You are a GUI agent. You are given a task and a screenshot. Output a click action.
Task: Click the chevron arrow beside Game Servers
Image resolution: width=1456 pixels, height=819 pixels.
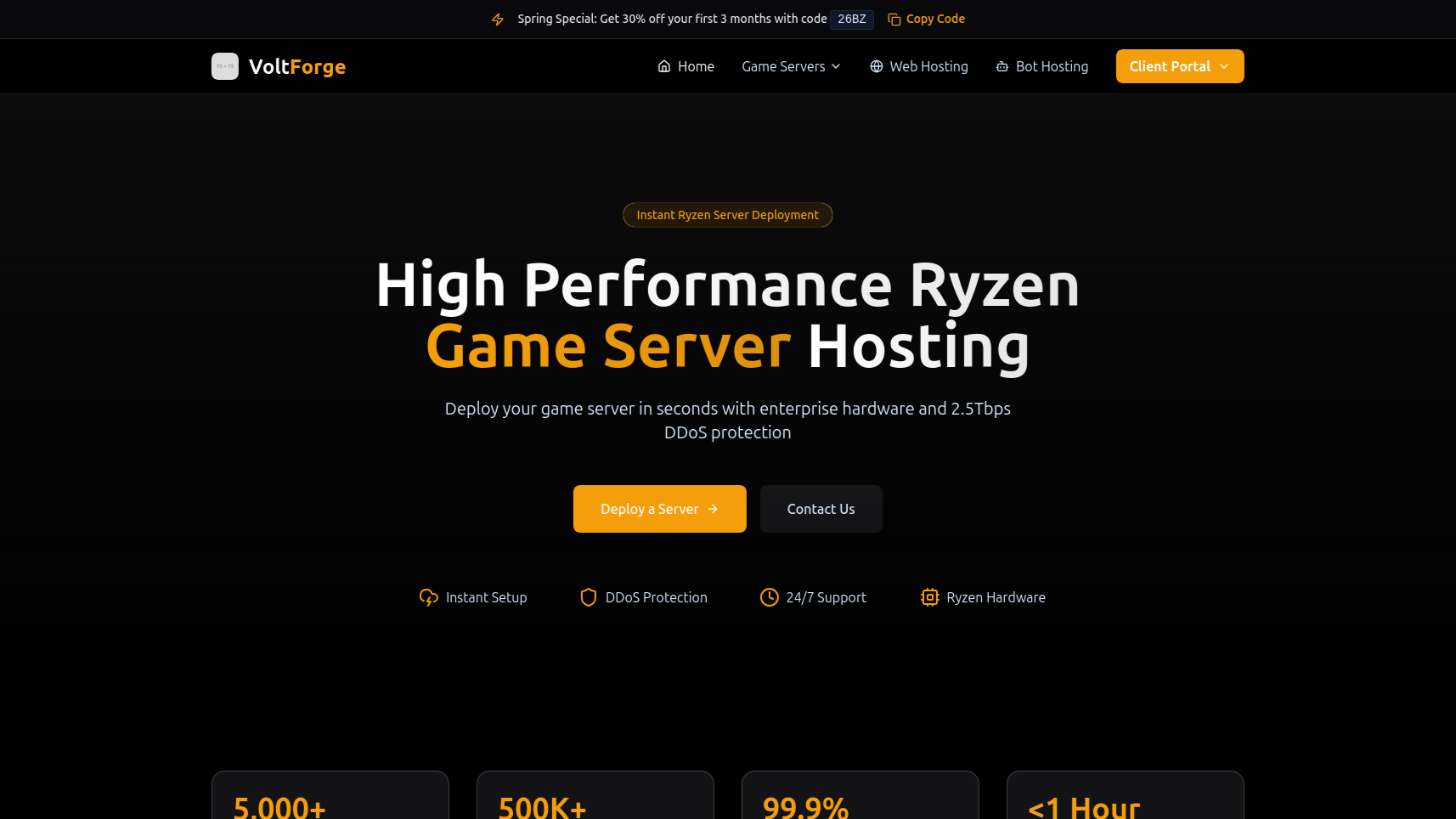coord(836,66)
